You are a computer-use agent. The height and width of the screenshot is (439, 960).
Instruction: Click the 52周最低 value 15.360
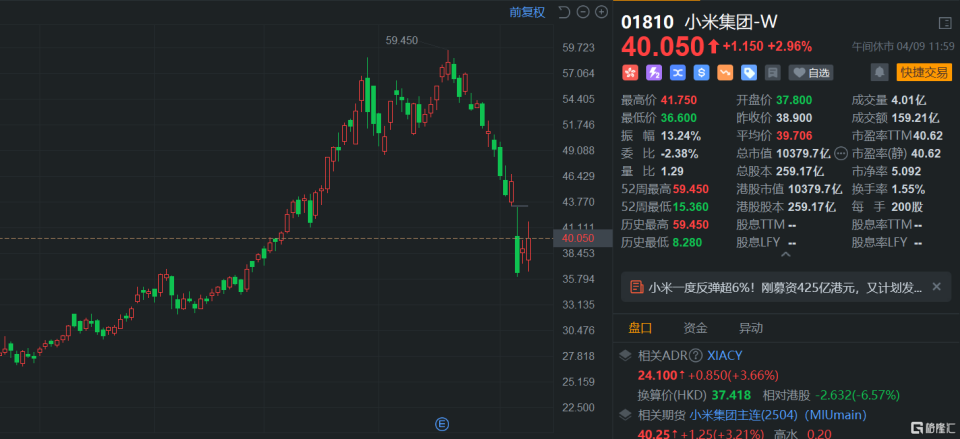pyautogui.click(x=692, y=207)
